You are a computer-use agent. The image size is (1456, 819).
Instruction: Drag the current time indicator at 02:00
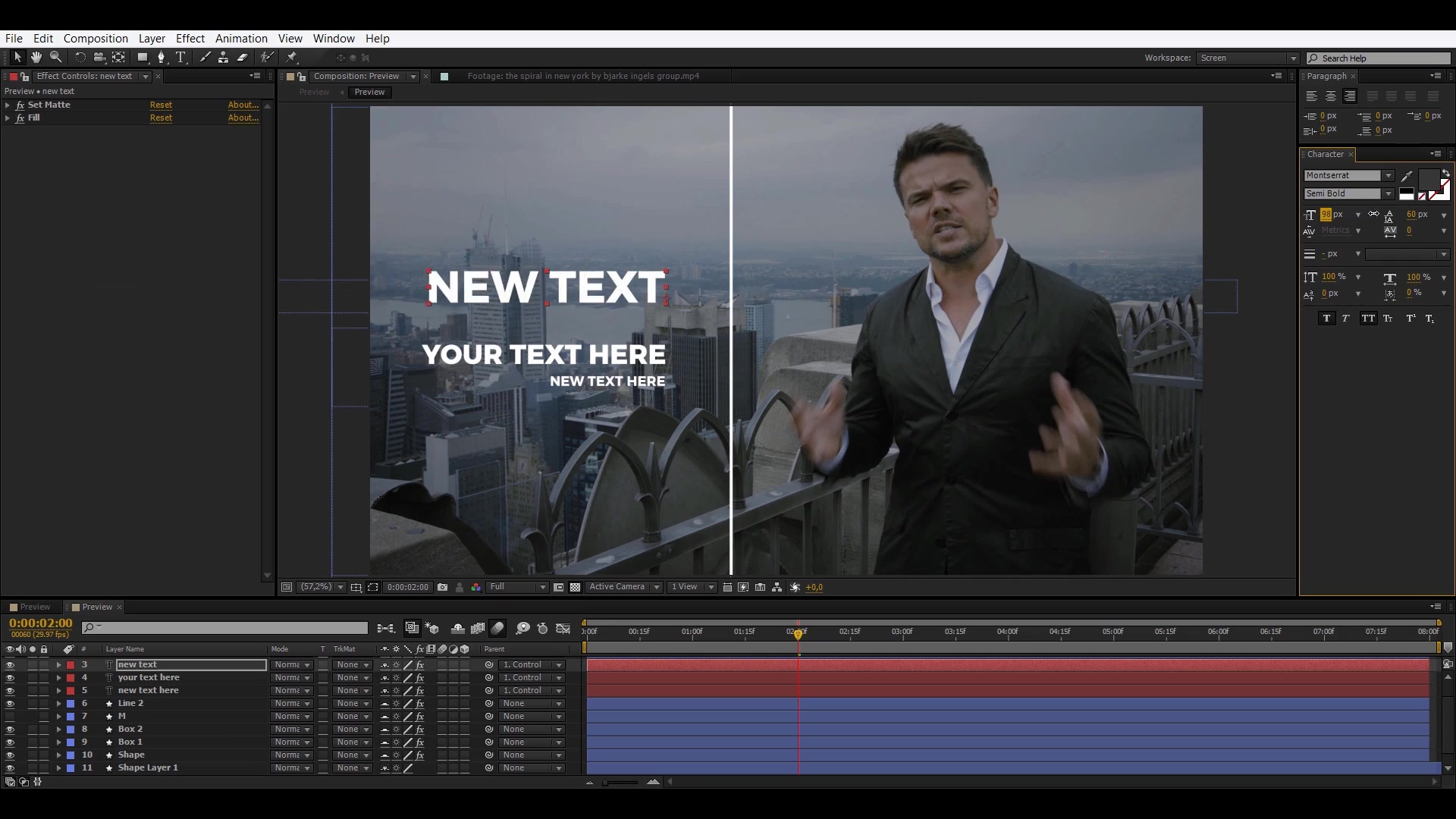[x=797, y=632]
